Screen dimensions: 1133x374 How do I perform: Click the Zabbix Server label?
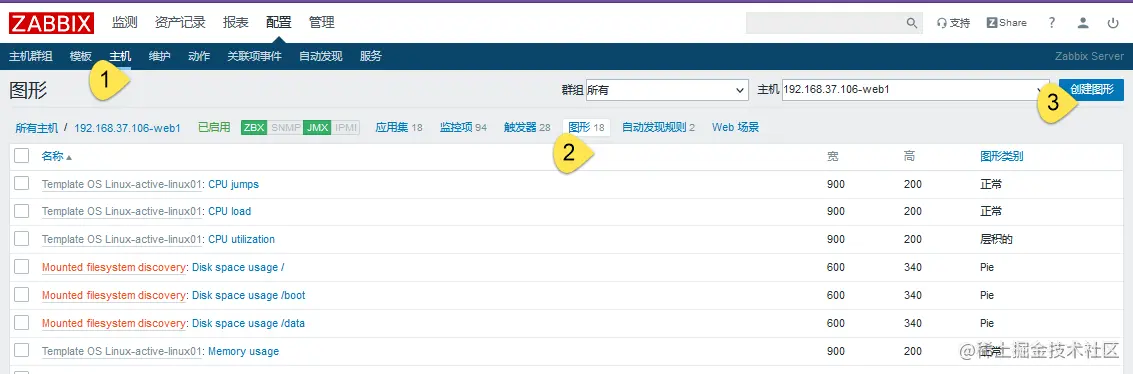tap(1089, 56)
